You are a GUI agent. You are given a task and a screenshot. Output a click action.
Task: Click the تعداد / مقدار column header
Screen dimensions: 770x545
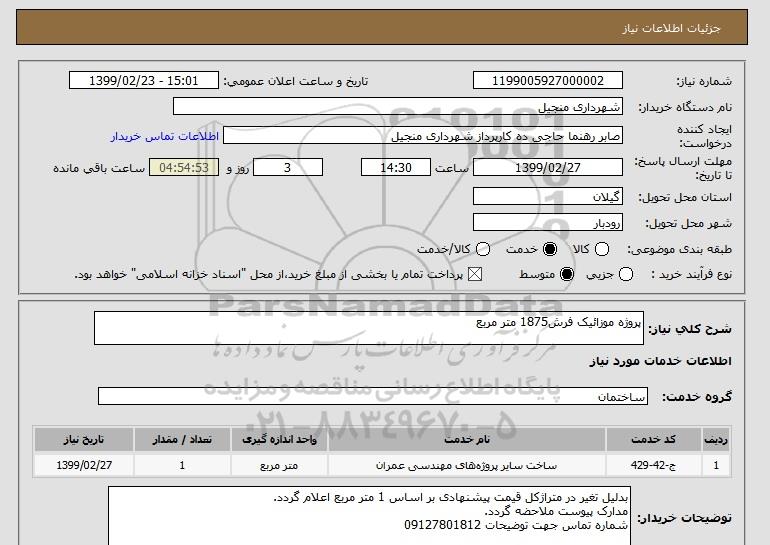(x=182, y=439)
